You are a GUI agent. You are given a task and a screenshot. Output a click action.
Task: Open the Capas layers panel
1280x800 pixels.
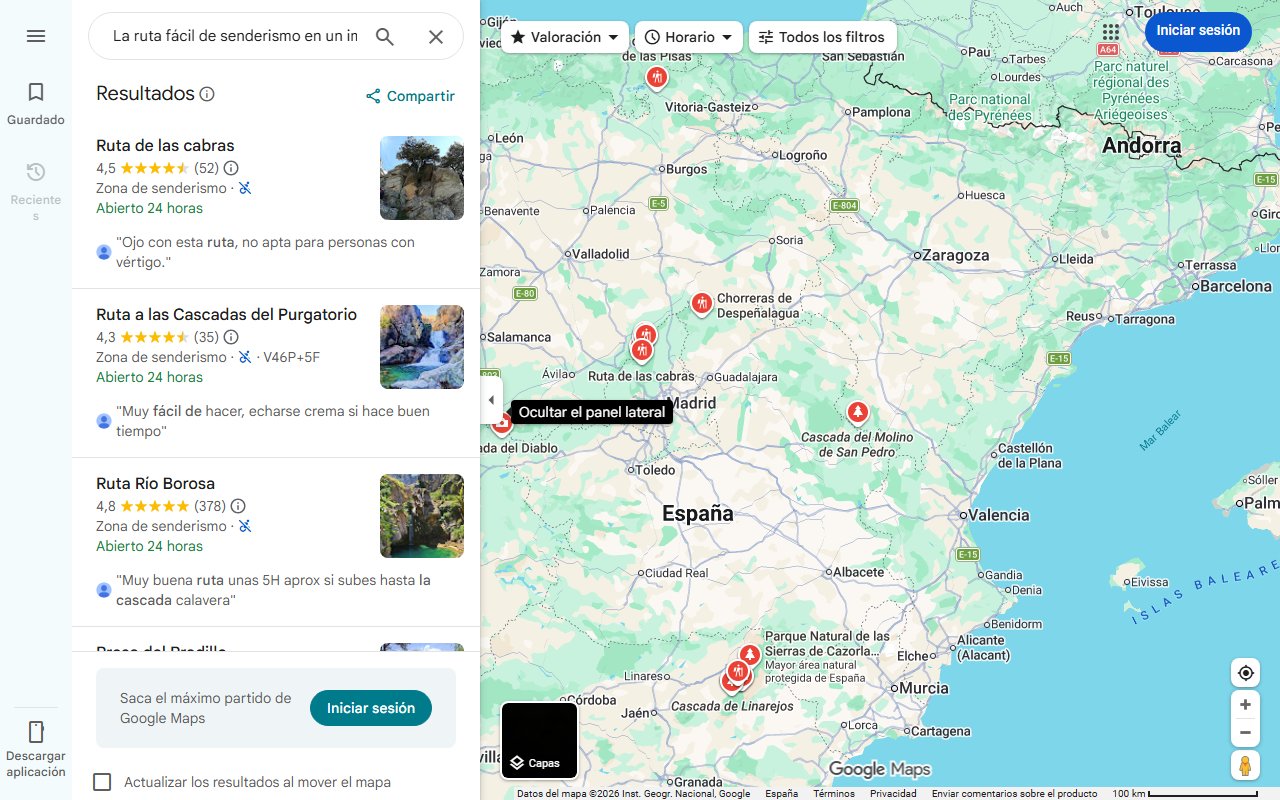click(x=539, y=741)
